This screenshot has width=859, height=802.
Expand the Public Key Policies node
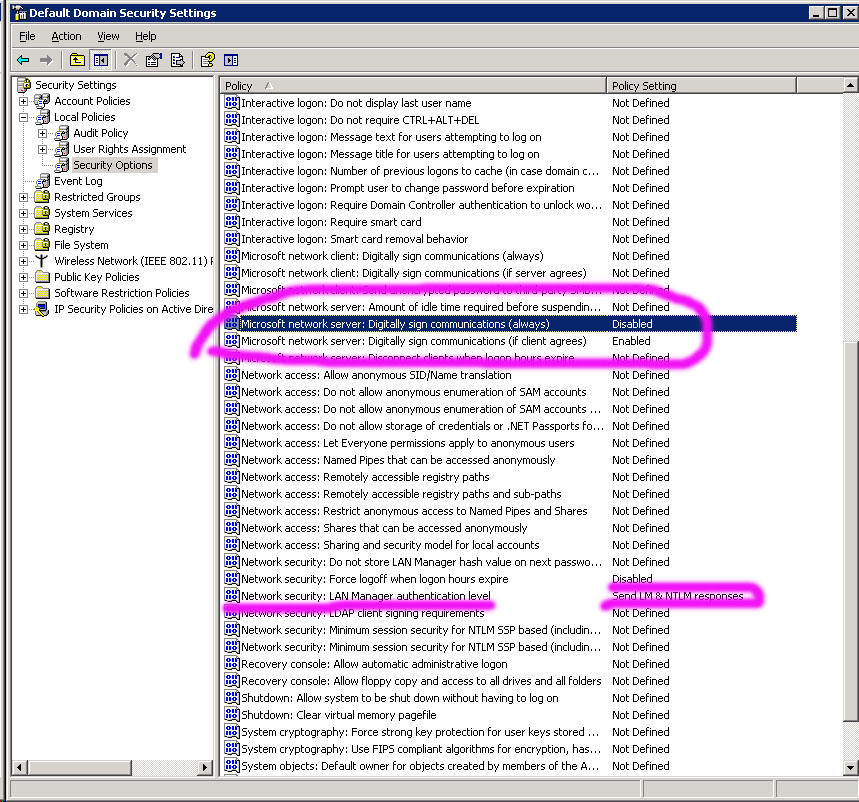tap(23, 277)
